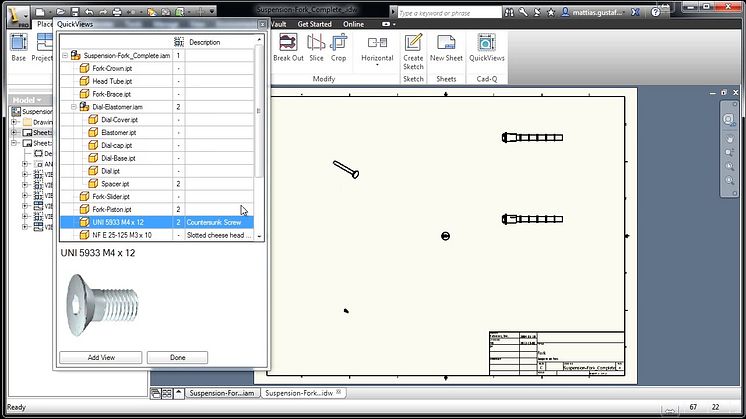
Task: Click the QuickViews list vertical scrollbar thumb
Action: pos(259,111)
